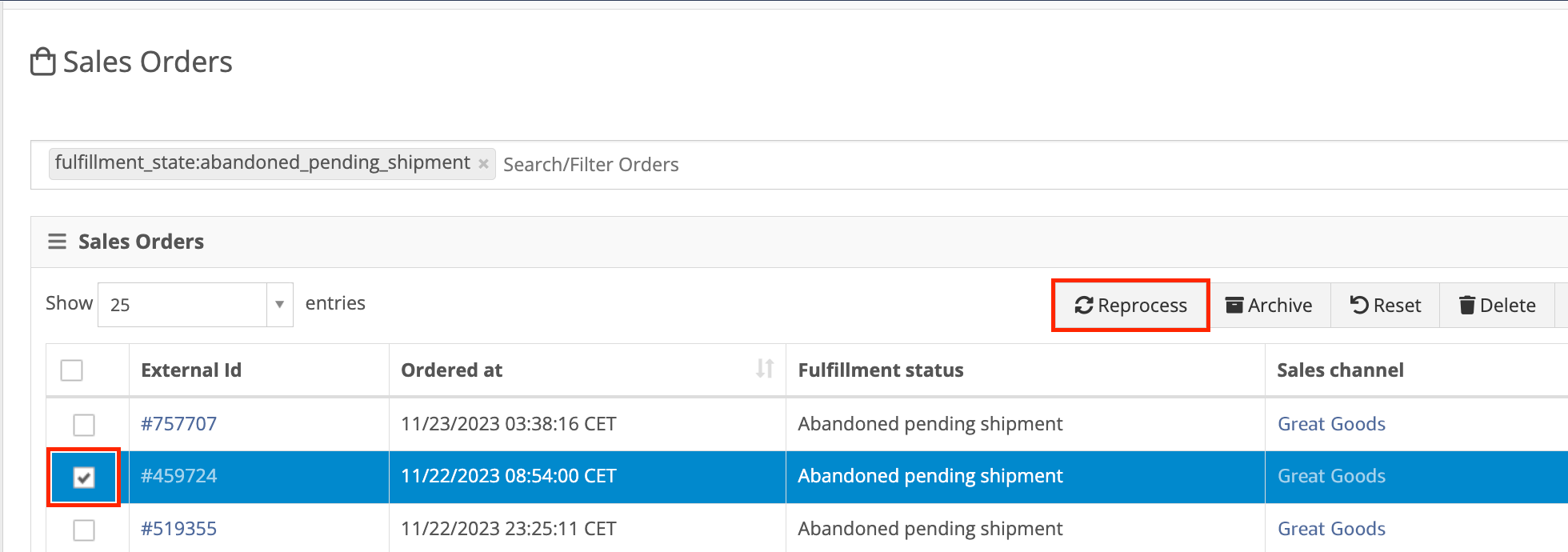The height and width of the screenshot is (552, 1568).
Task: Open order link #757707
Action: (x=179, y=424)
